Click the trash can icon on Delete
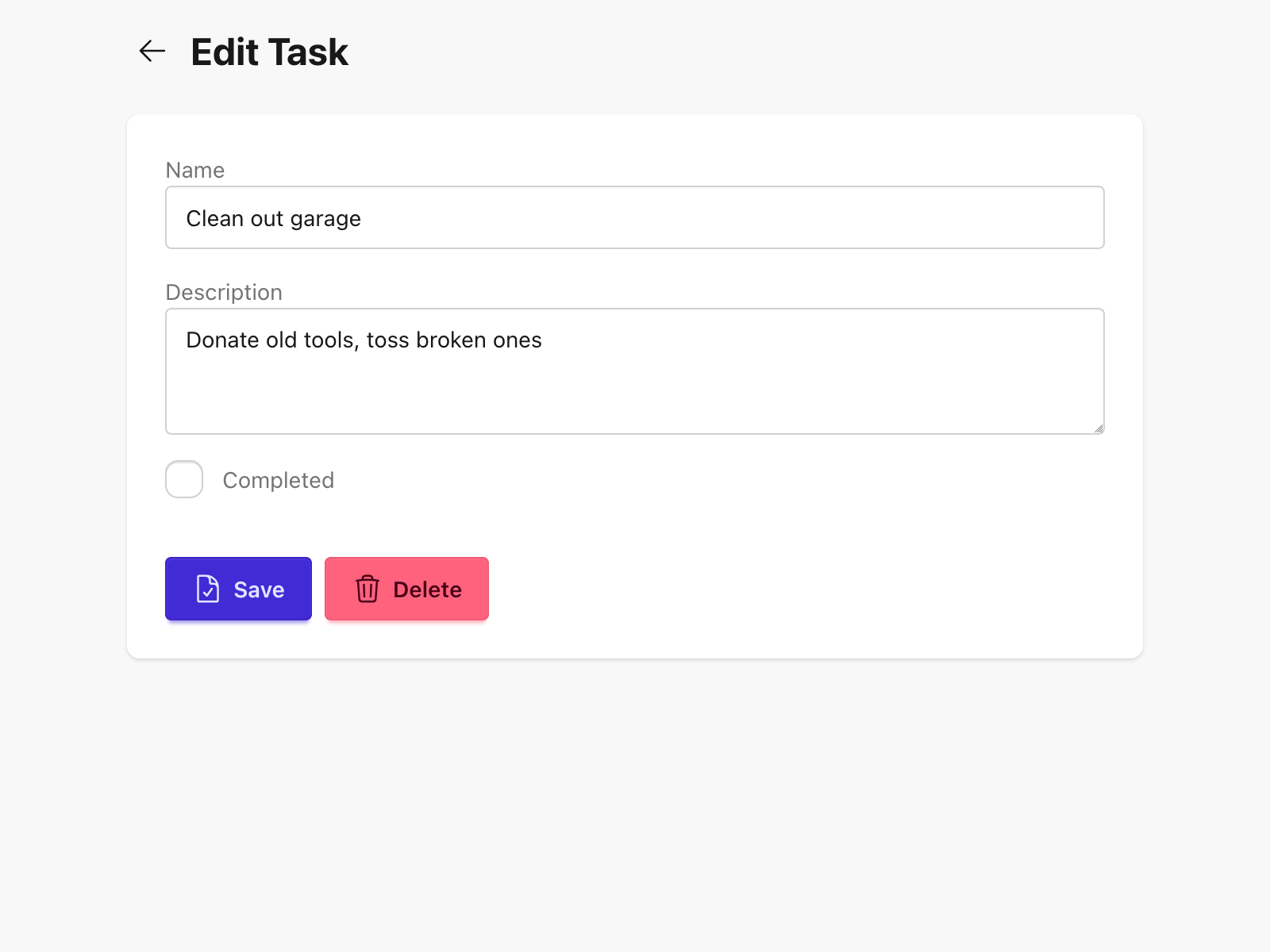The width and height of the screenshot is (1270, 952). click(x=367, y=589)
